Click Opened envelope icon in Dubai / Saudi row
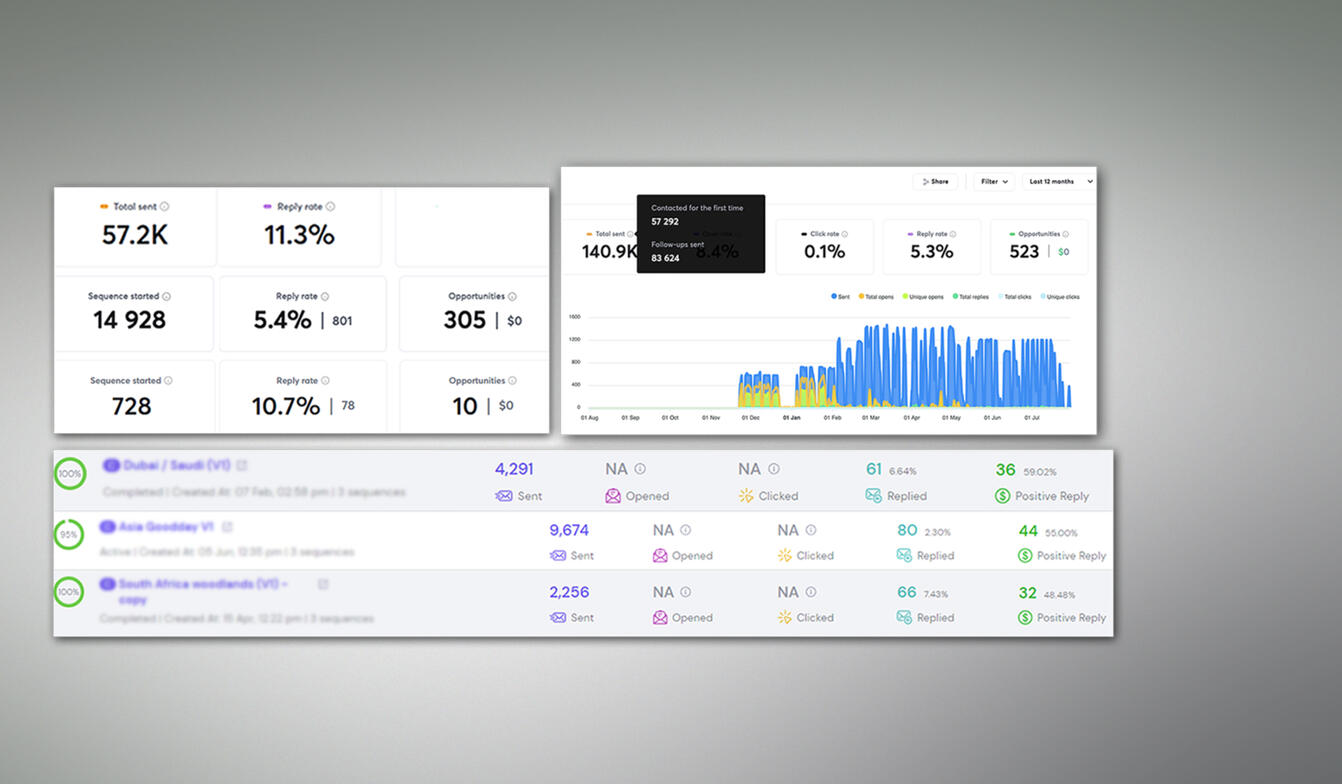 [x=613, y=496]
